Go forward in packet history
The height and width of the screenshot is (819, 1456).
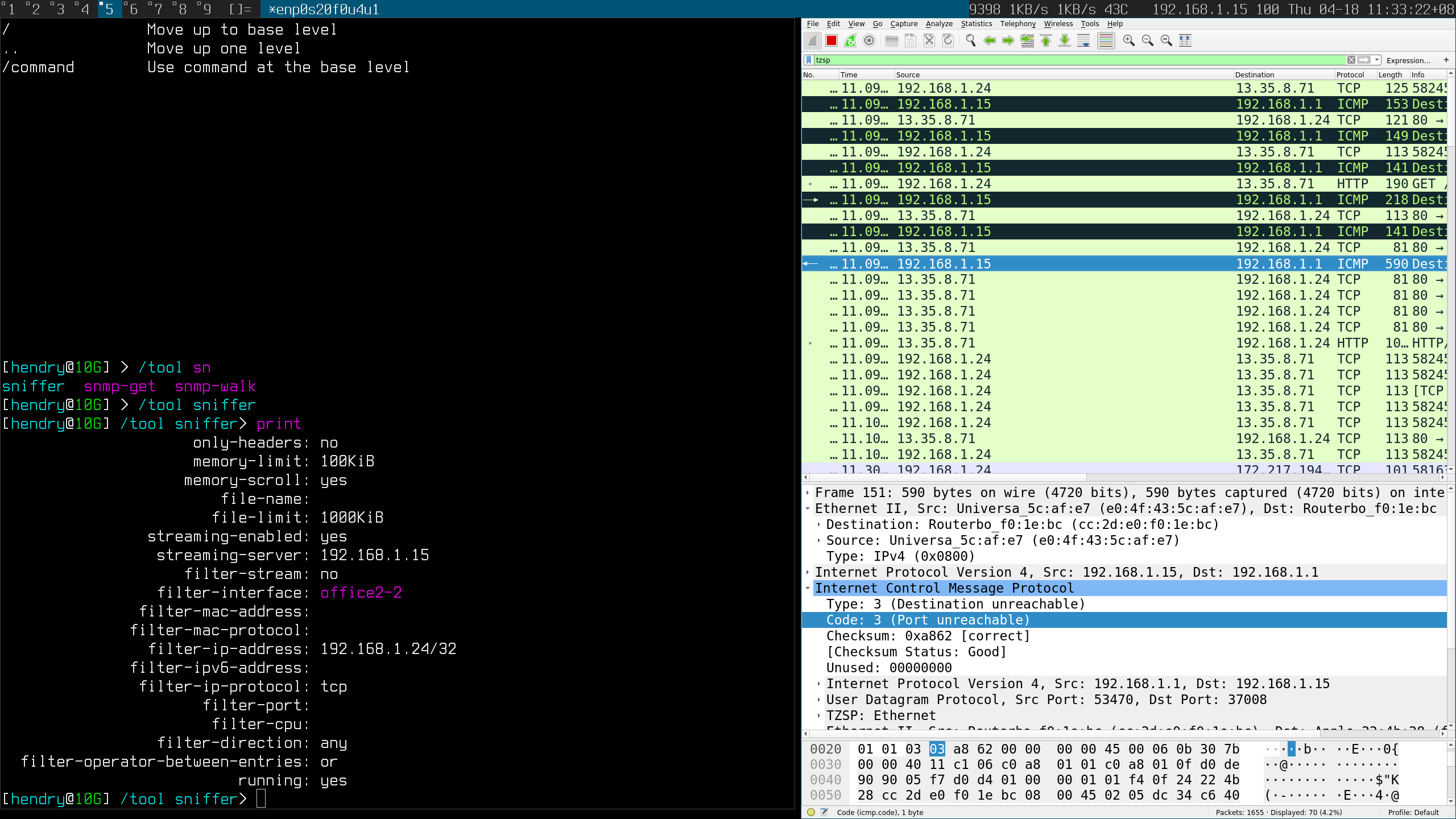point(1008,40)
